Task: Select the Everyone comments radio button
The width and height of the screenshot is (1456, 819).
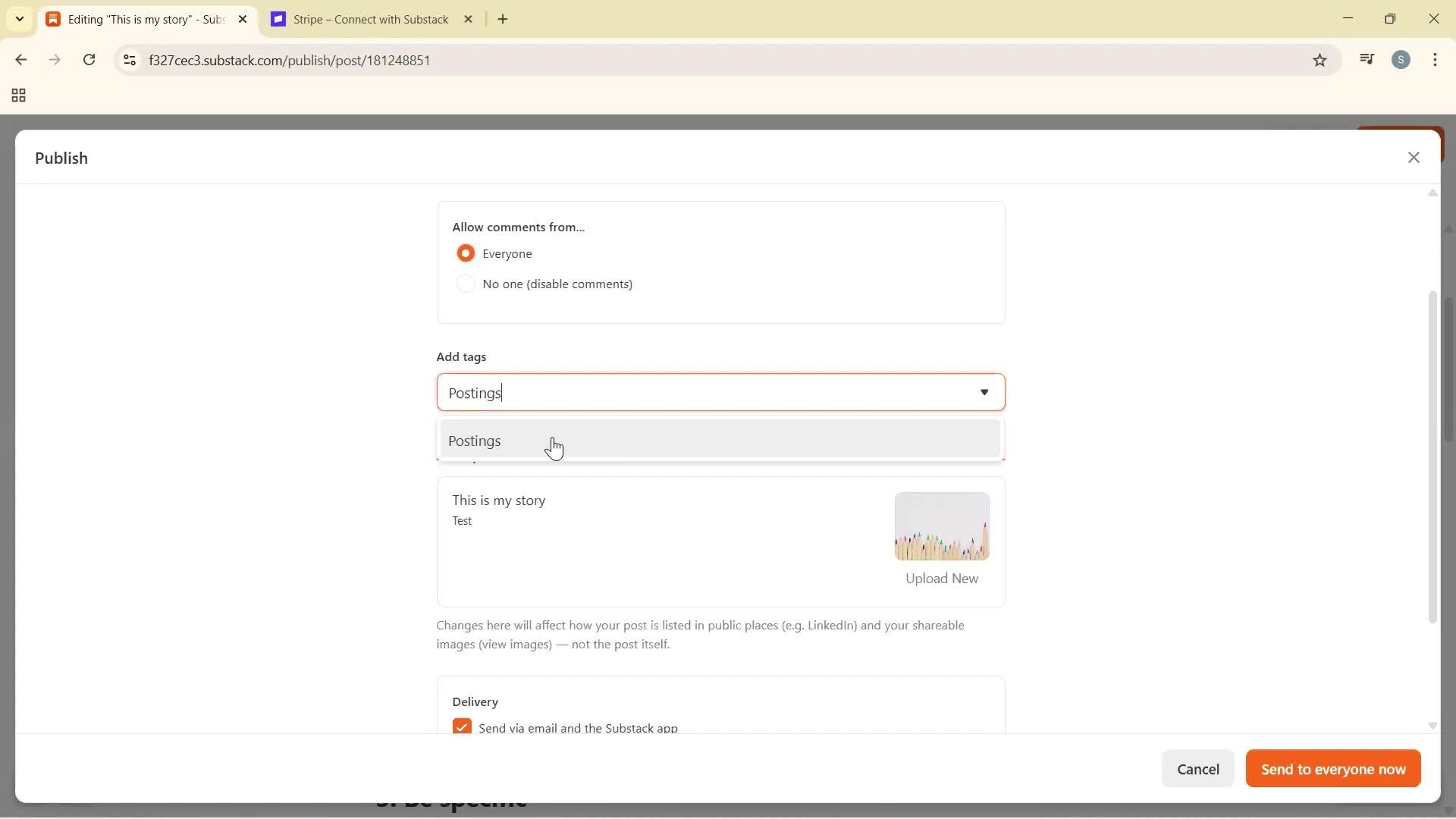Action: pyautogui.click(x=466, y=253)
